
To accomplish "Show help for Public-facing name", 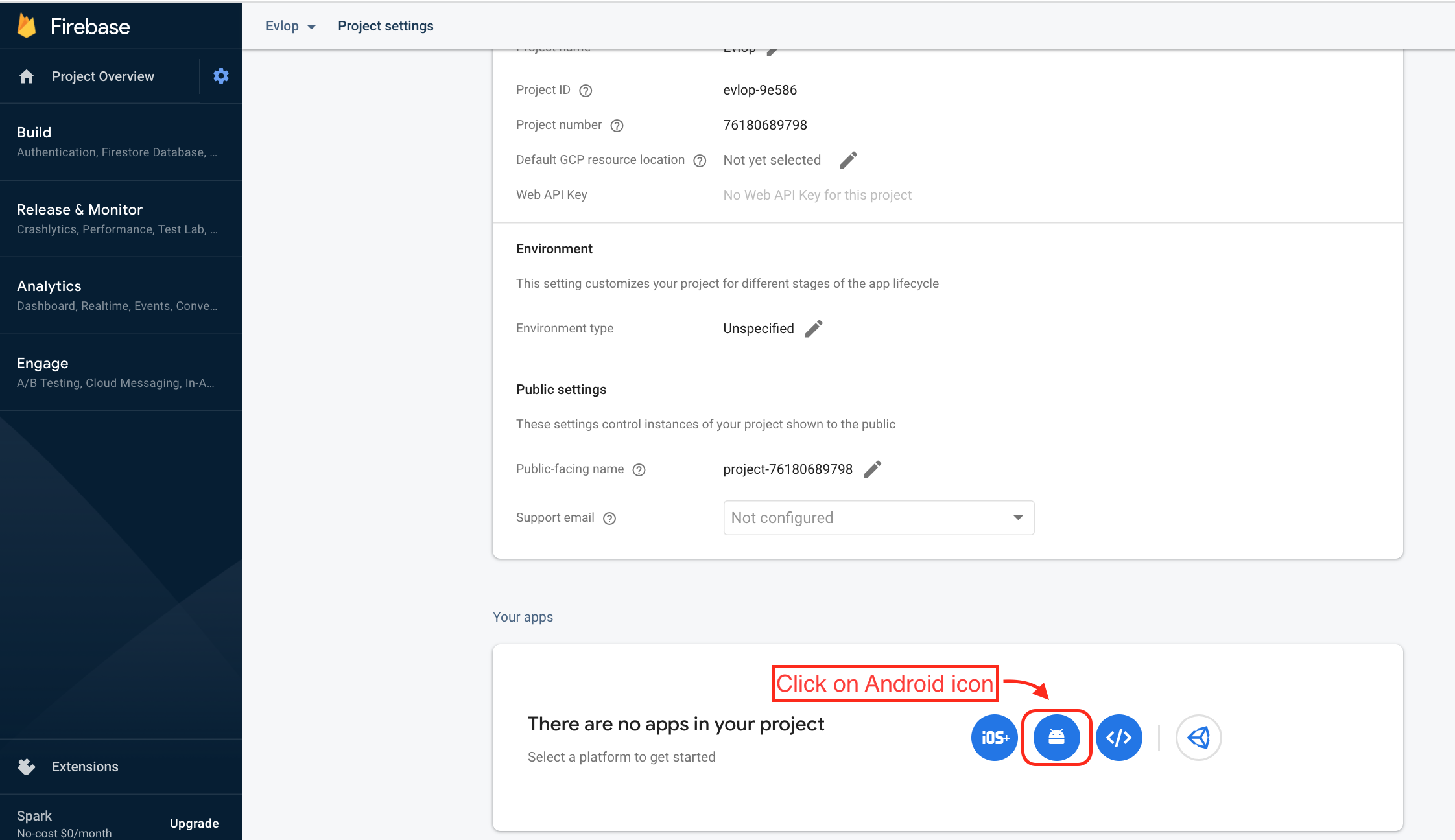I will point(639,470).
